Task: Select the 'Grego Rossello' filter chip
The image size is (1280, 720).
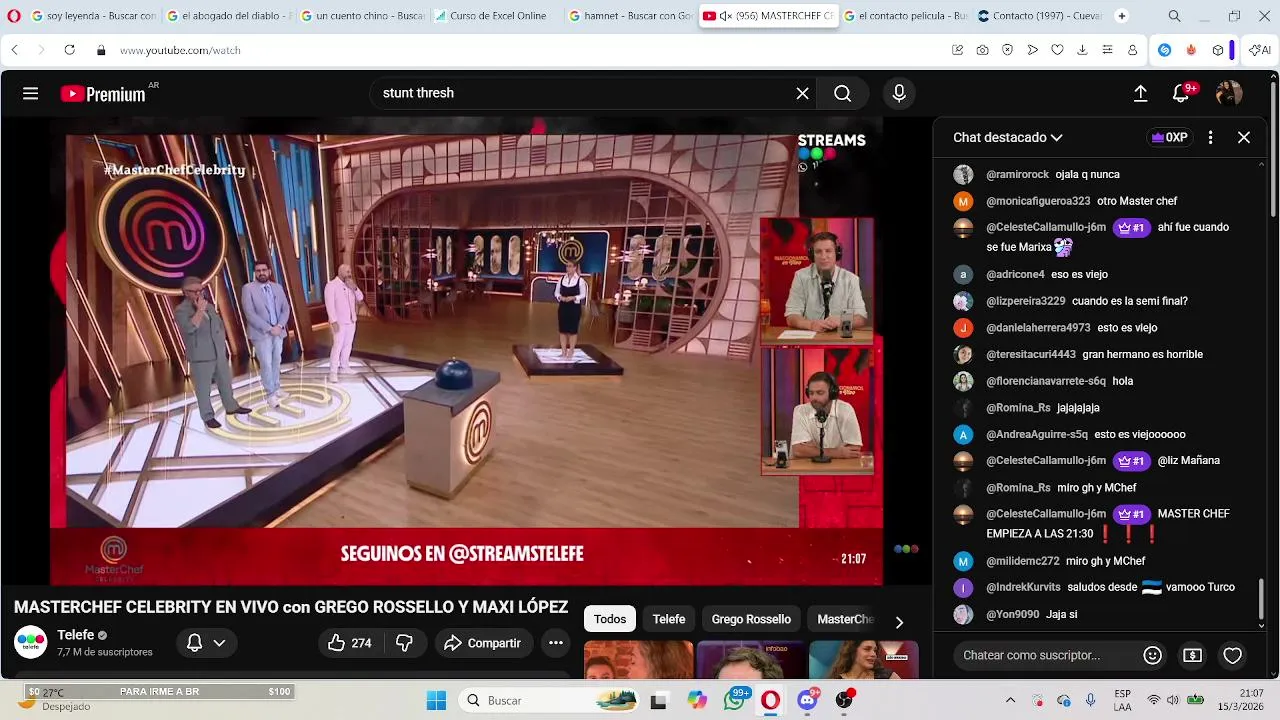Action: [751, 619]
